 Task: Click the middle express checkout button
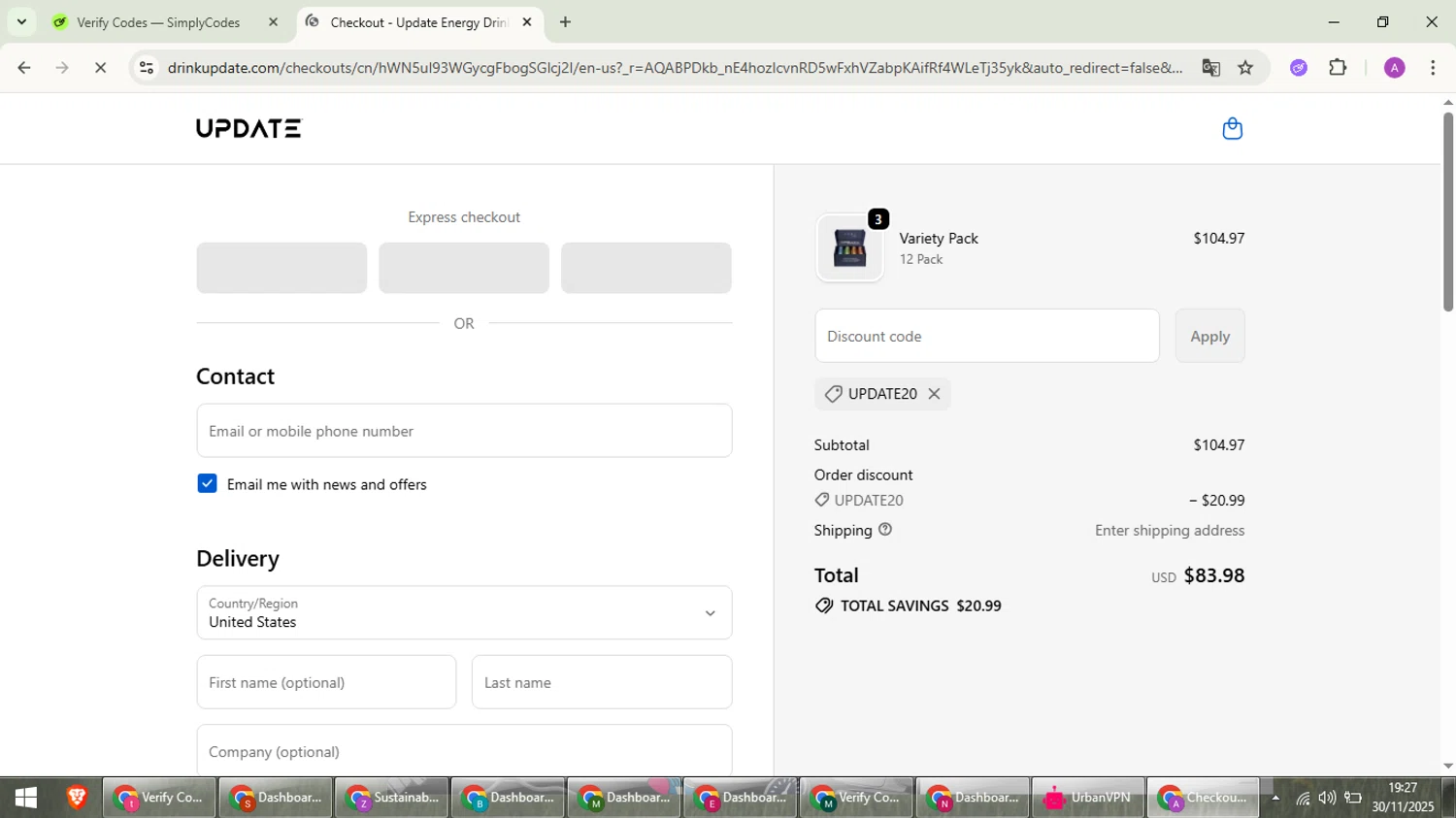tap(464, 268)
